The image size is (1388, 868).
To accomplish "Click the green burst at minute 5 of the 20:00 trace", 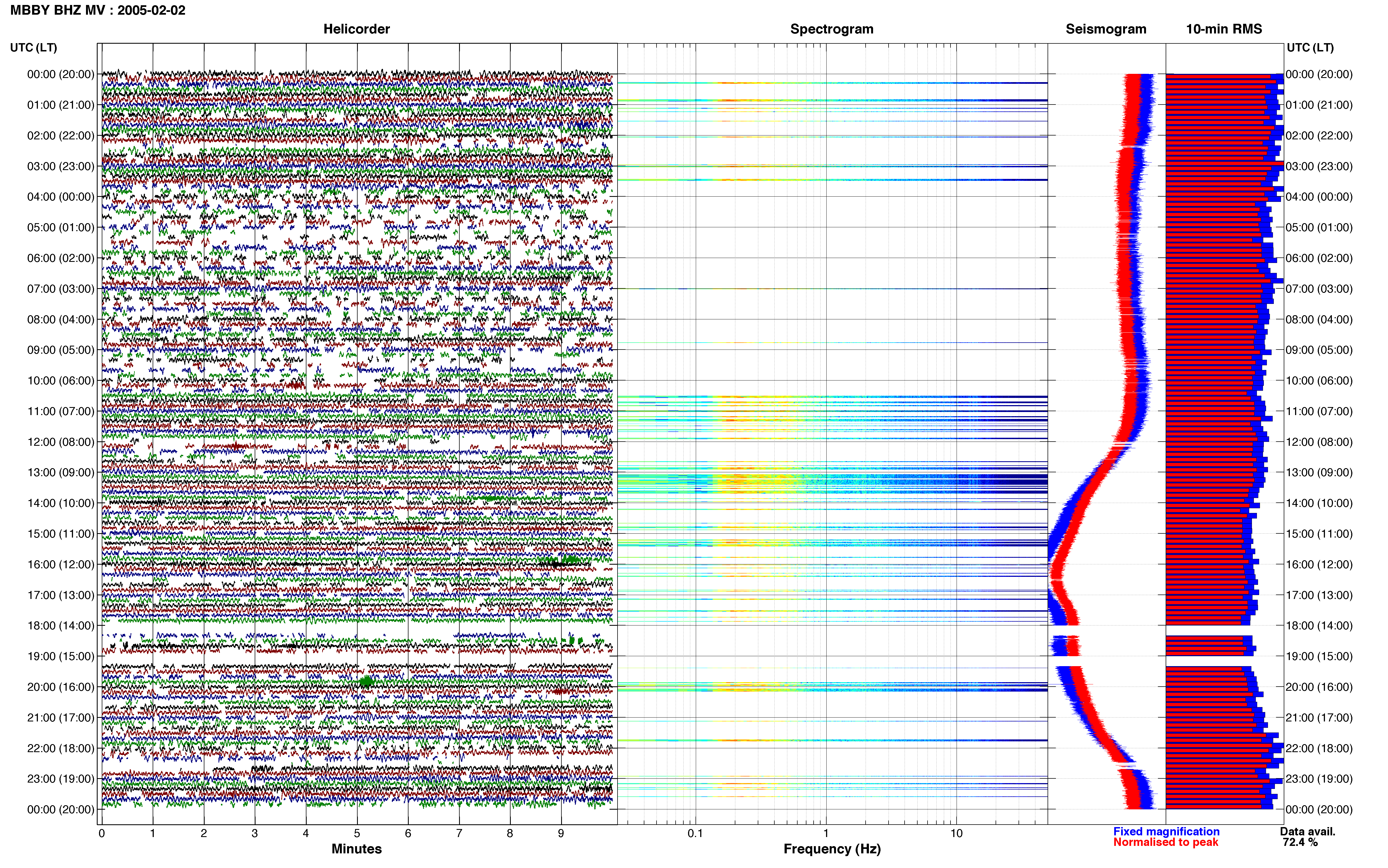I will click(x=366, y=682).
